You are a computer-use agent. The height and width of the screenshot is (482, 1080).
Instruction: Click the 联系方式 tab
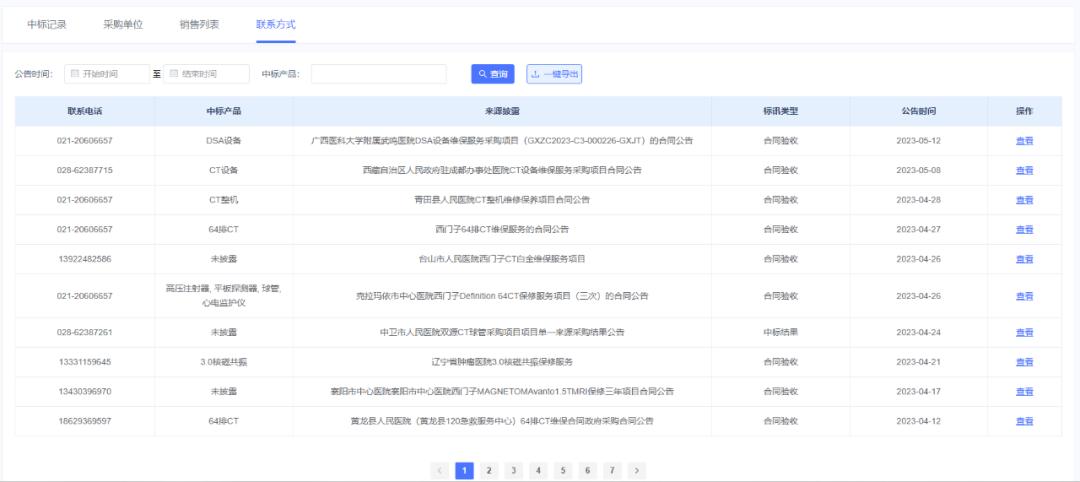276,24
